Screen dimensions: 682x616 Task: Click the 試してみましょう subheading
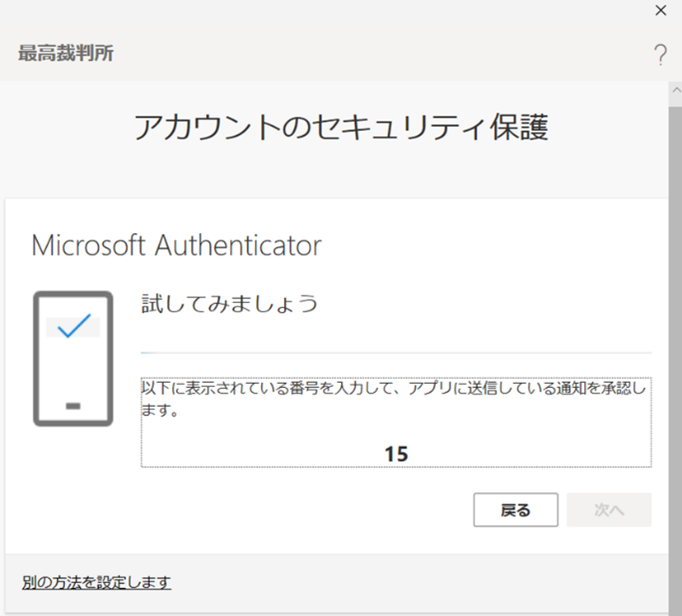click(x=230, y=303)
